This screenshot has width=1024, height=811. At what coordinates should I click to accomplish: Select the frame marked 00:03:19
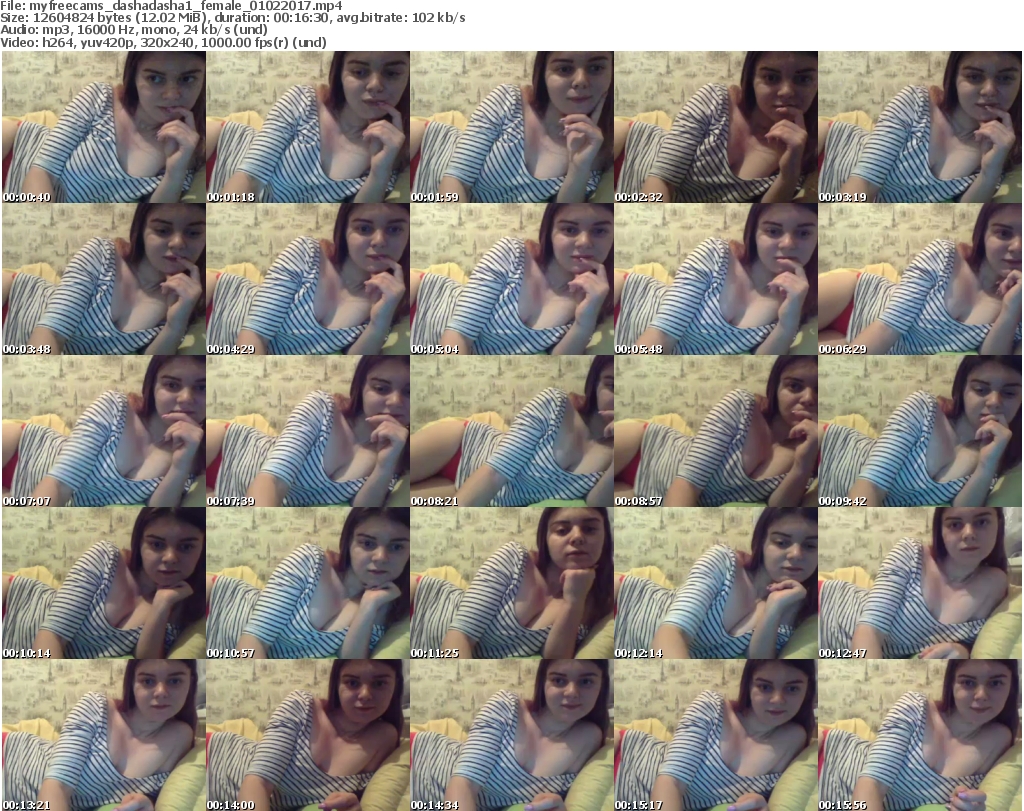tap(920, 127)
